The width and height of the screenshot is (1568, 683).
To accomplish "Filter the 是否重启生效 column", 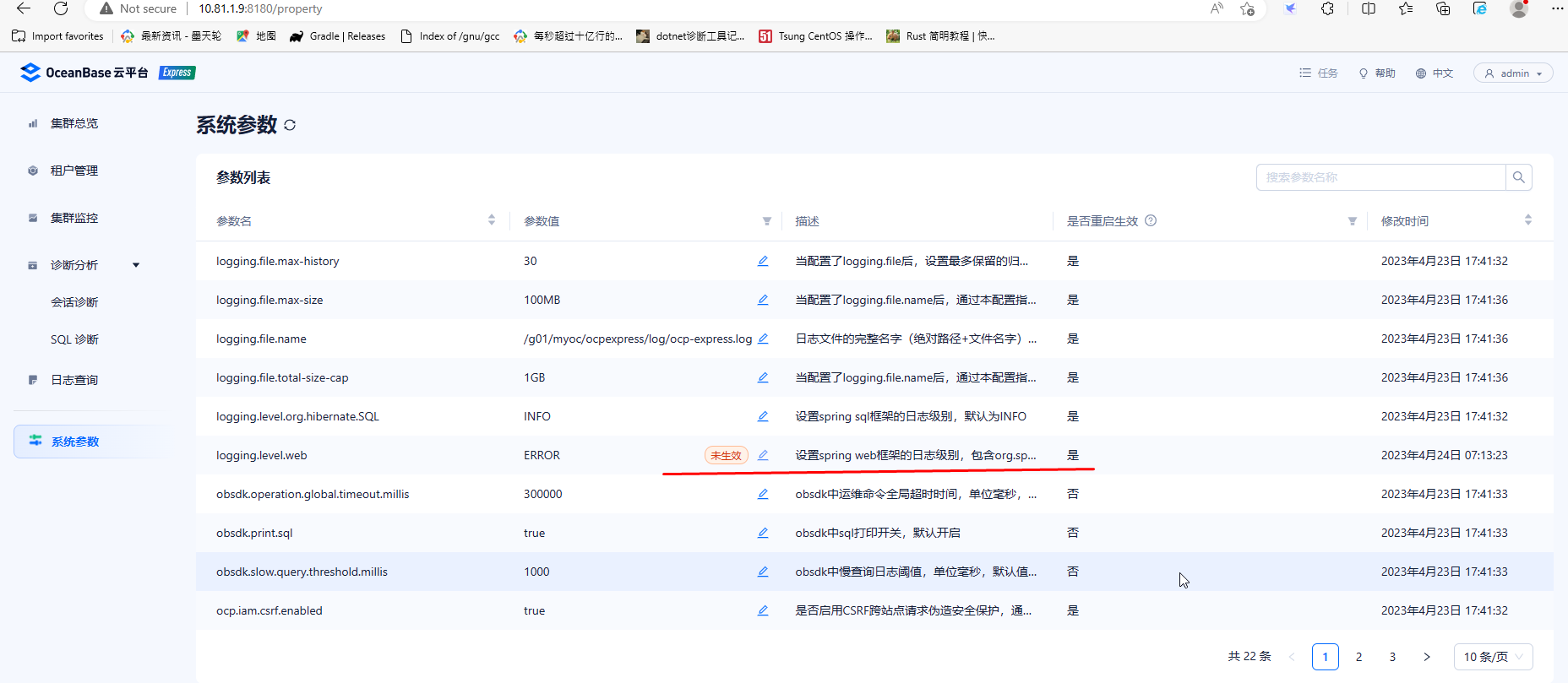I will pos(1353,221).
